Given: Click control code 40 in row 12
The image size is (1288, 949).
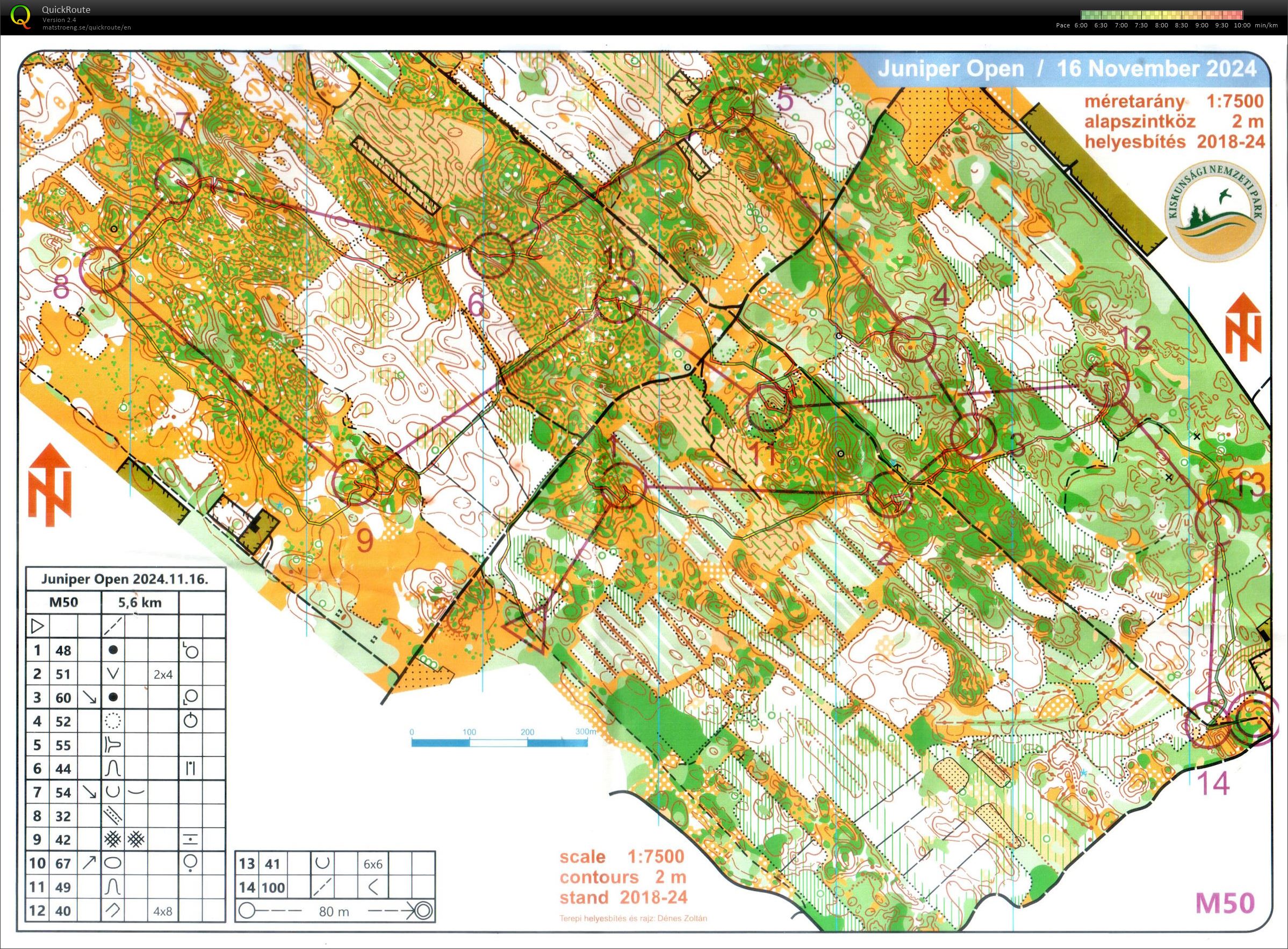Looking at the screenshot, I should point(63,910).
